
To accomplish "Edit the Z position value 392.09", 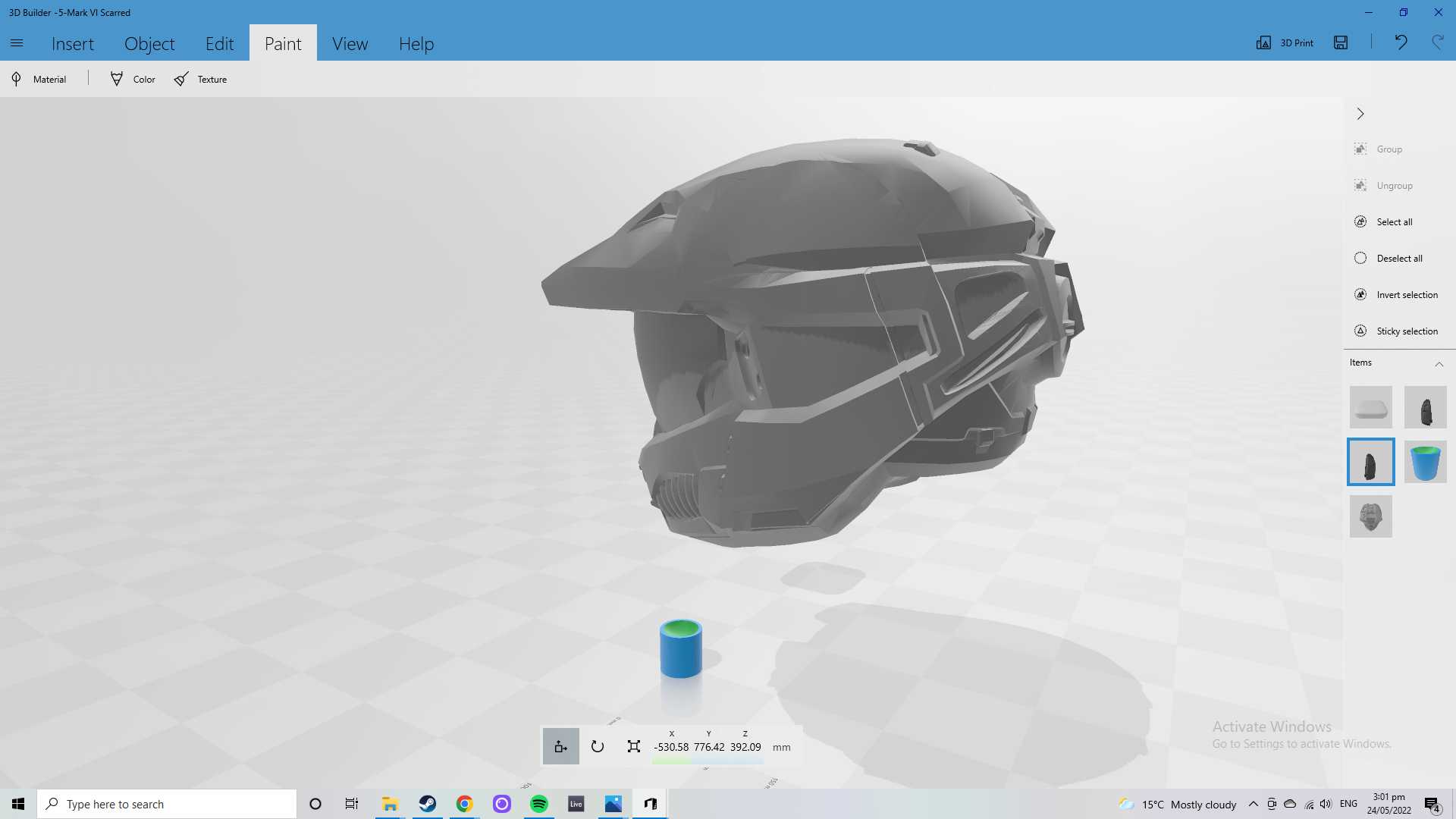I will [x=745, y=747].
